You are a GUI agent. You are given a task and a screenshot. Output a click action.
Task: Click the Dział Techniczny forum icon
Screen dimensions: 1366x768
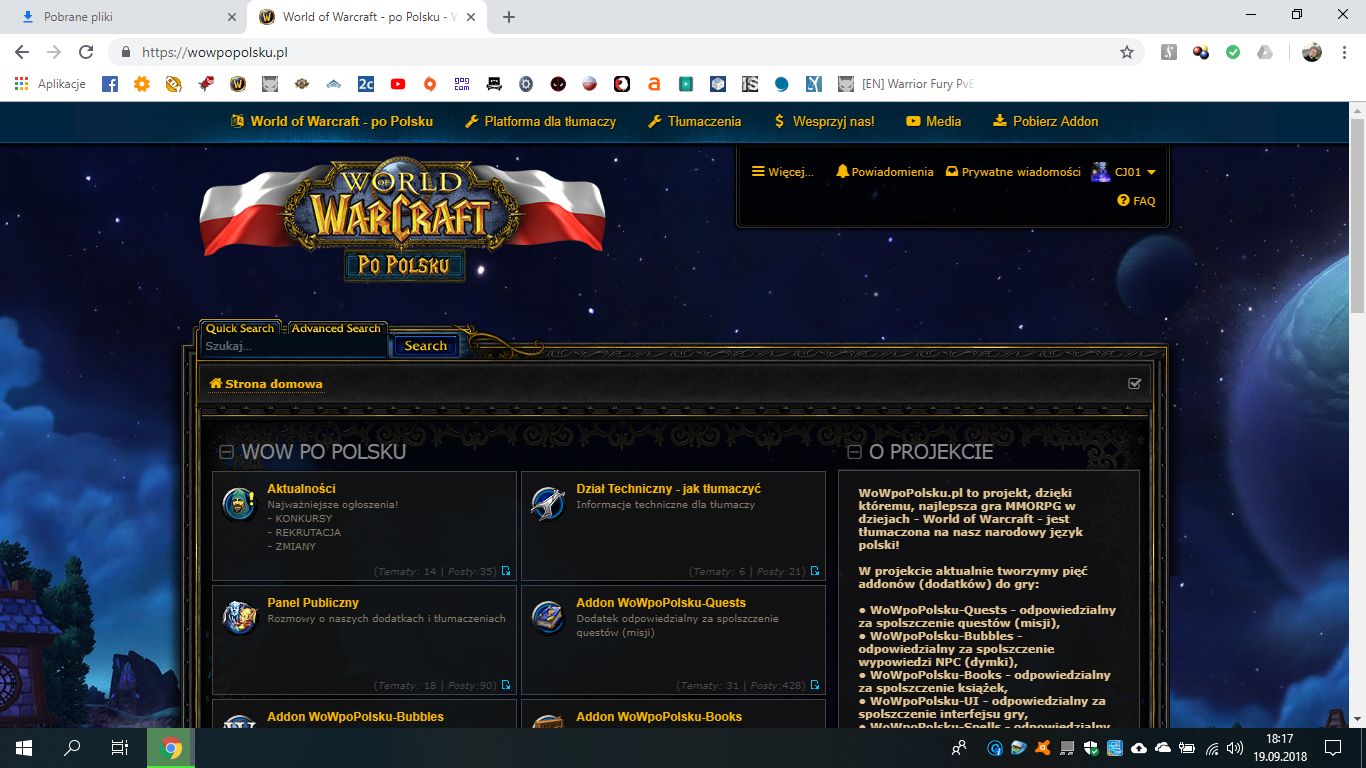coord(547,504)
